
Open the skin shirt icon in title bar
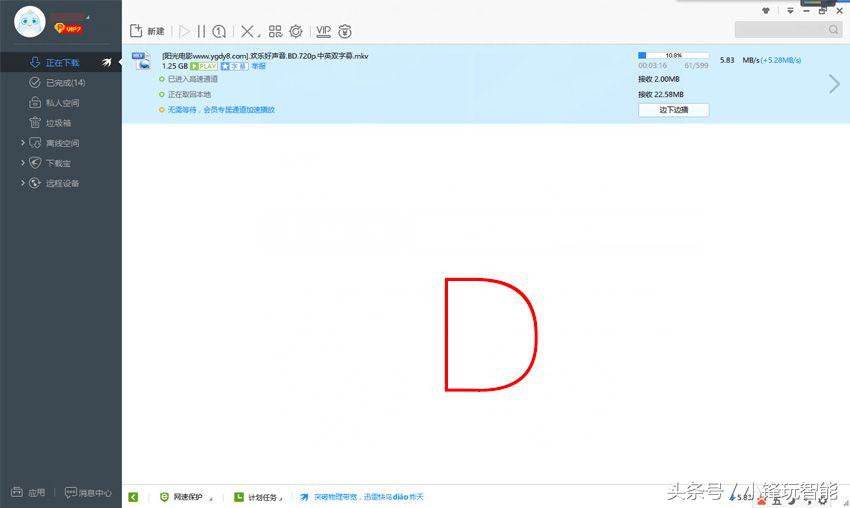point(766,10)
